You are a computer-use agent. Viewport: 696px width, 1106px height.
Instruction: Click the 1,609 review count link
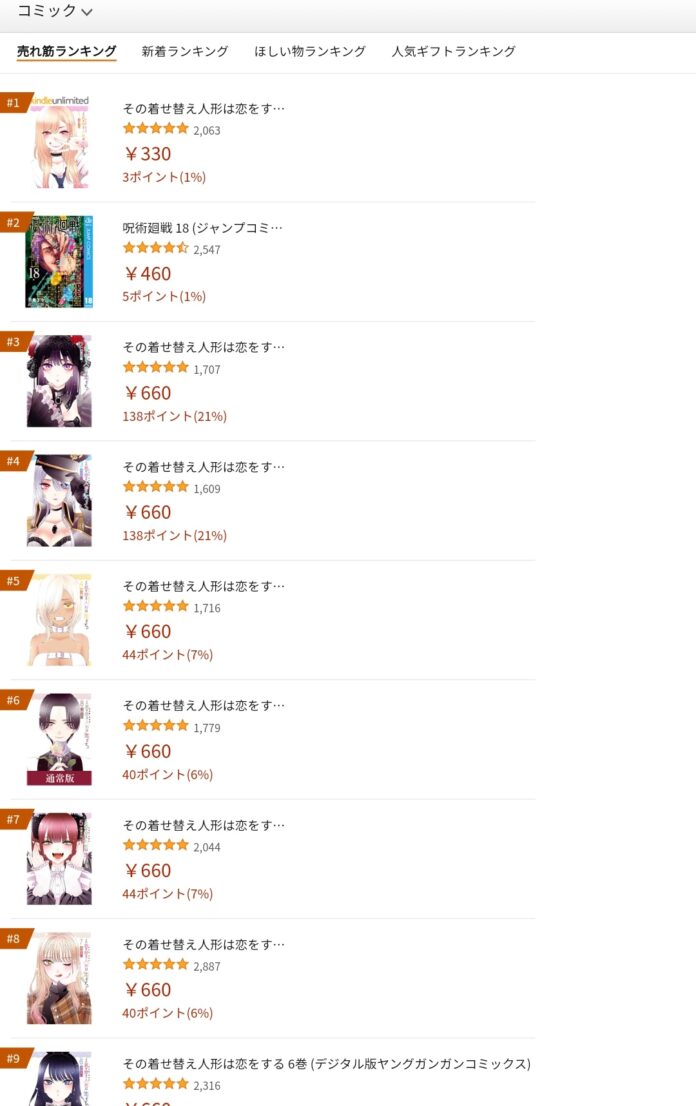click(207, 489)
